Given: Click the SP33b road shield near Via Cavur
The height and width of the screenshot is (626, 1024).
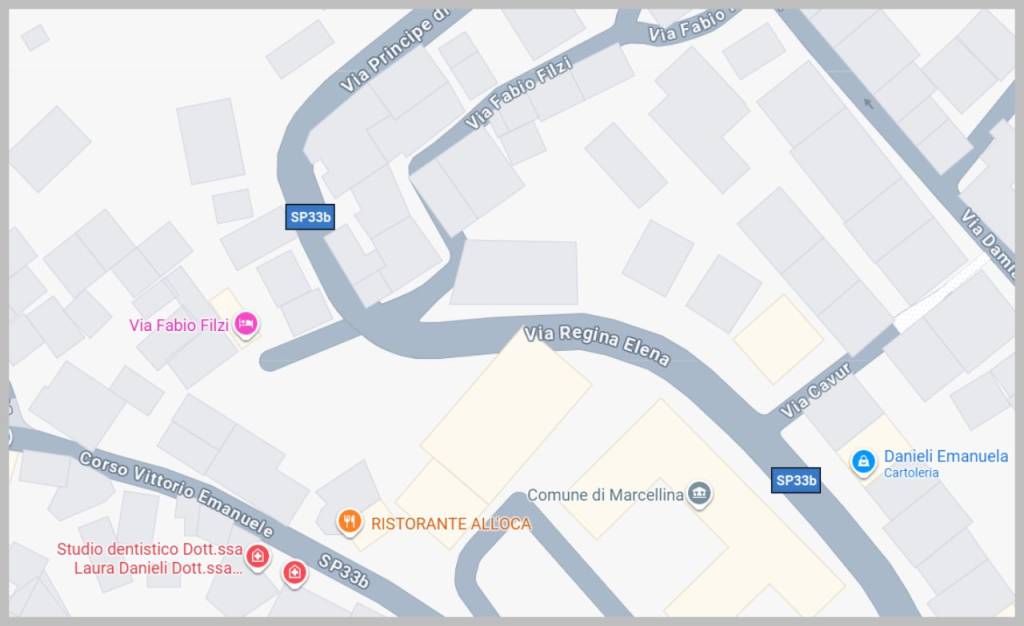Looking at the screenshot, I should tap(795, 480).
